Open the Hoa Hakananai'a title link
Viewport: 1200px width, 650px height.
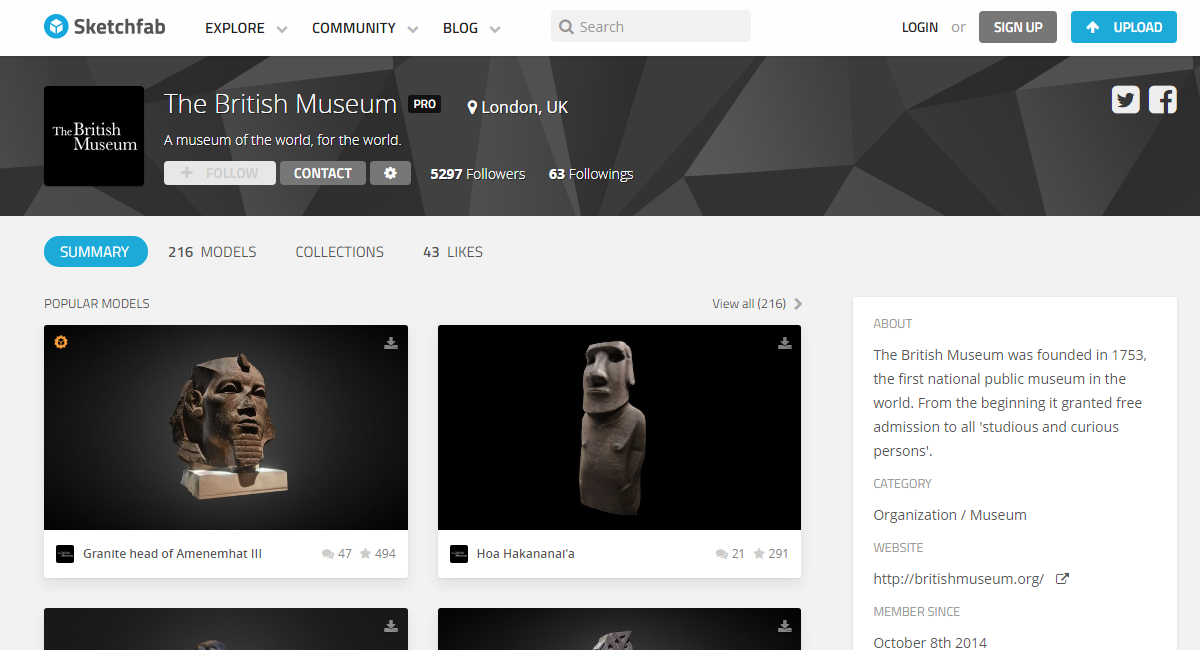click(526, 554)
